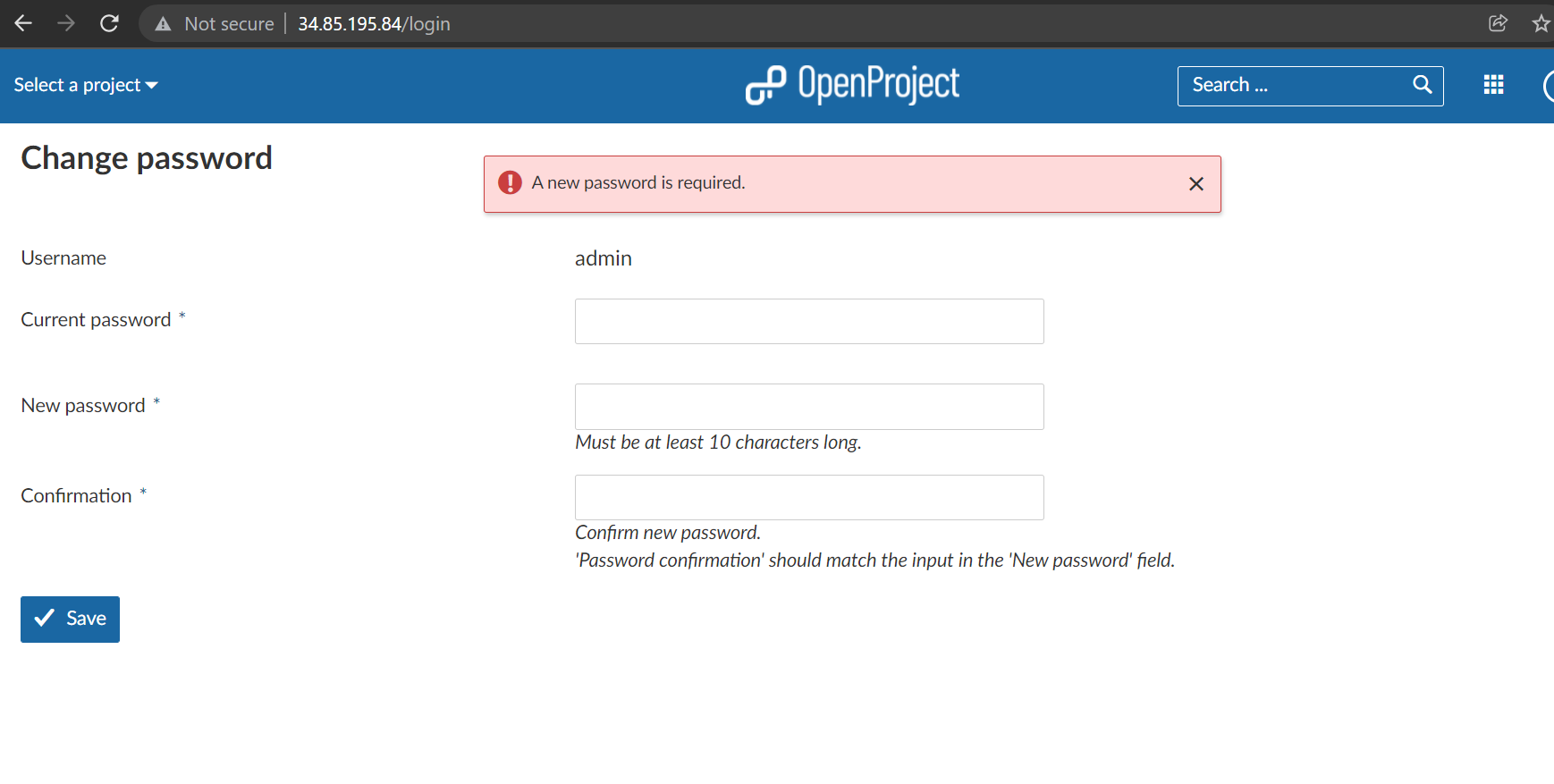Focus the New password field

(x=808, y=407)
